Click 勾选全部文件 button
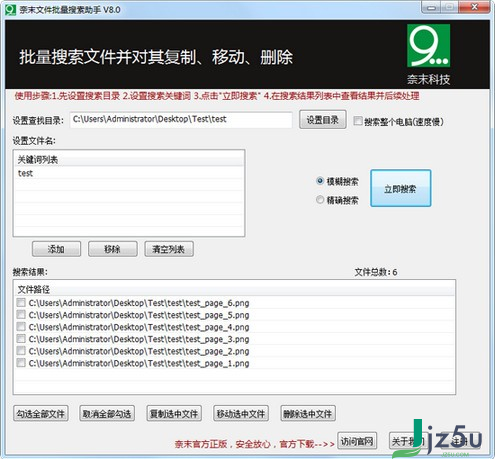Viewport: 495px width, 459px height. click(x=41, y=414)
